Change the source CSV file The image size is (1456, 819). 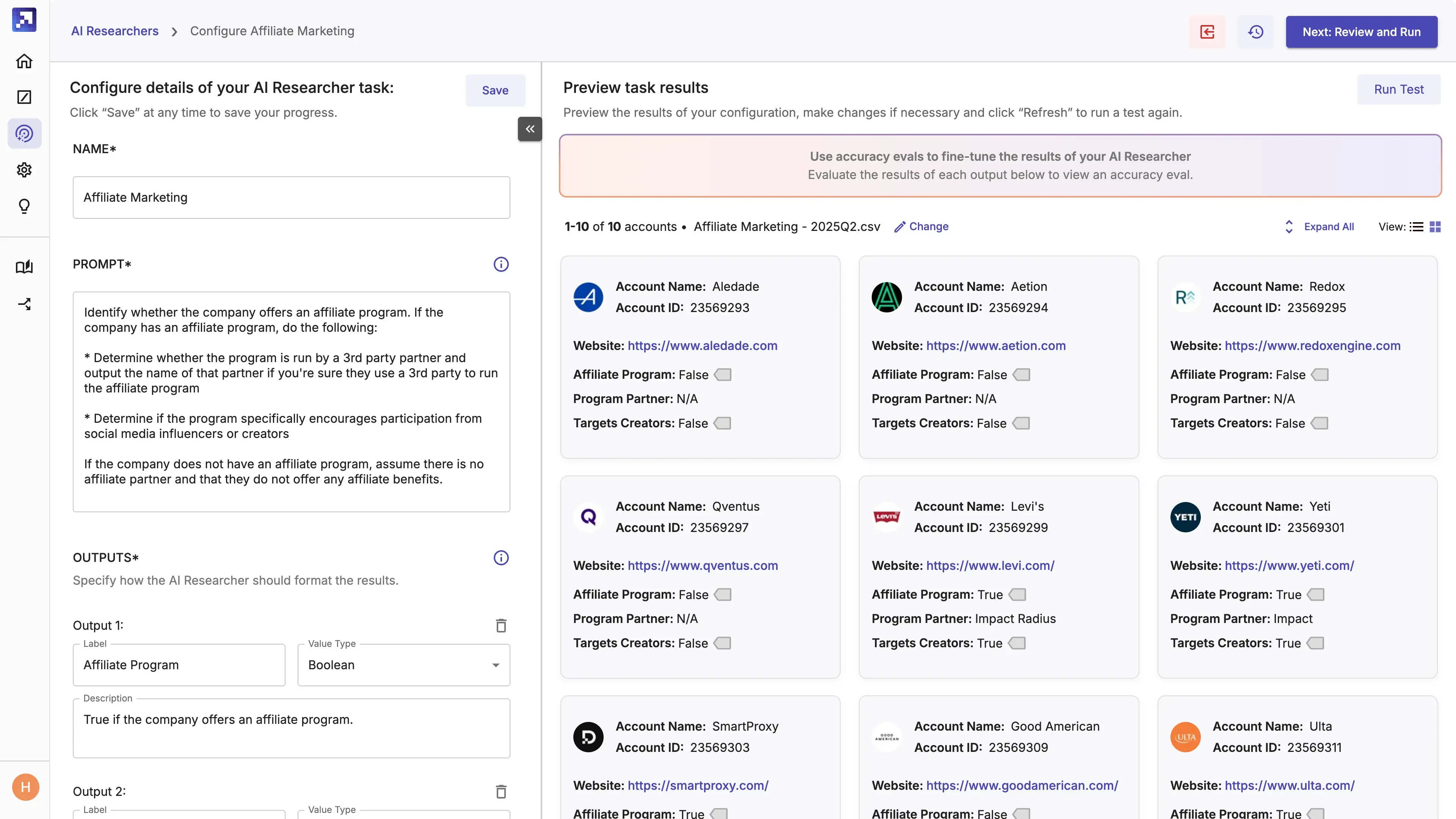click(x=921, y=227)
